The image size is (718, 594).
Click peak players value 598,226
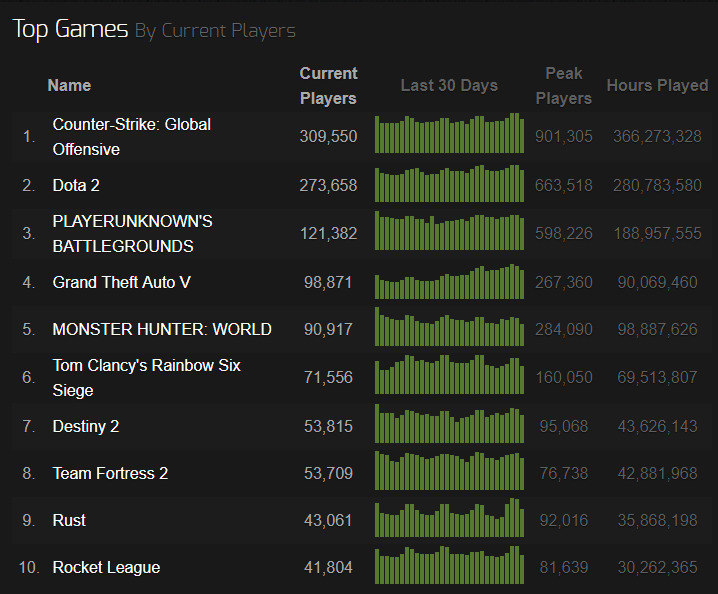click(x=564, y=234)
